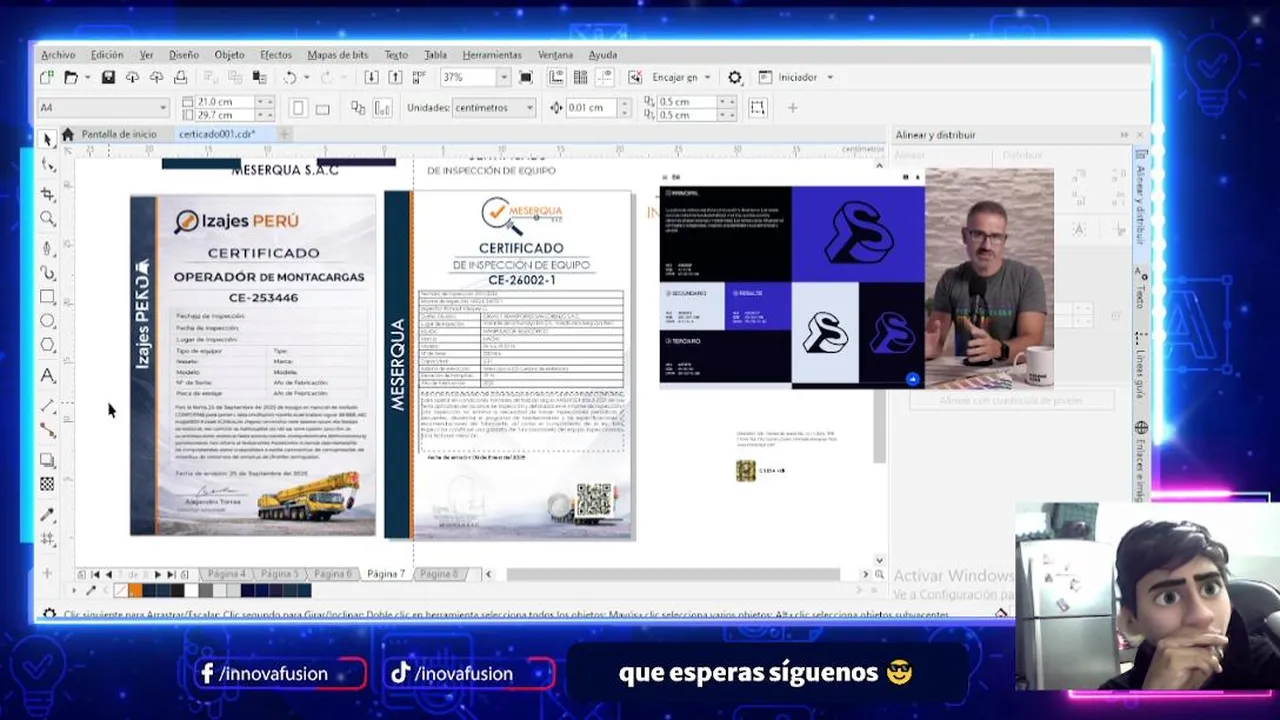Viewport: 1280px width, 720px height.
Task: Select the Transparency tool
Action: pos(47,484)
